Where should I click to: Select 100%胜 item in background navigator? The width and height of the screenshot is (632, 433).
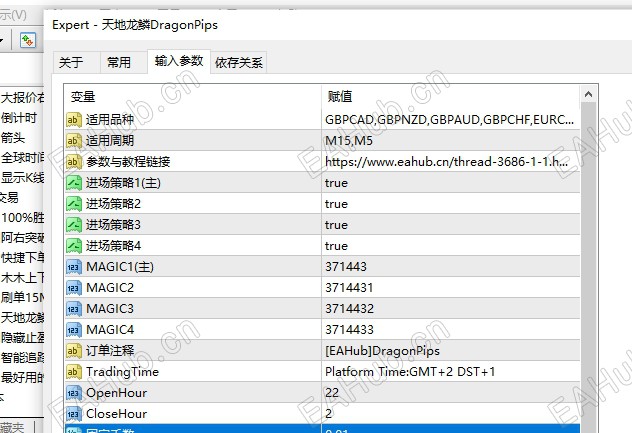point(23,218)
